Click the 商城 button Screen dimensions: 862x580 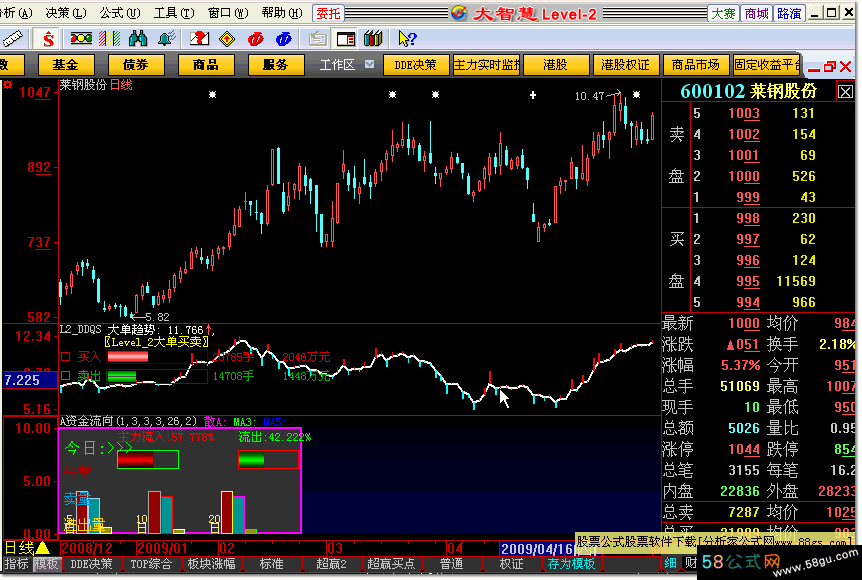756,13
